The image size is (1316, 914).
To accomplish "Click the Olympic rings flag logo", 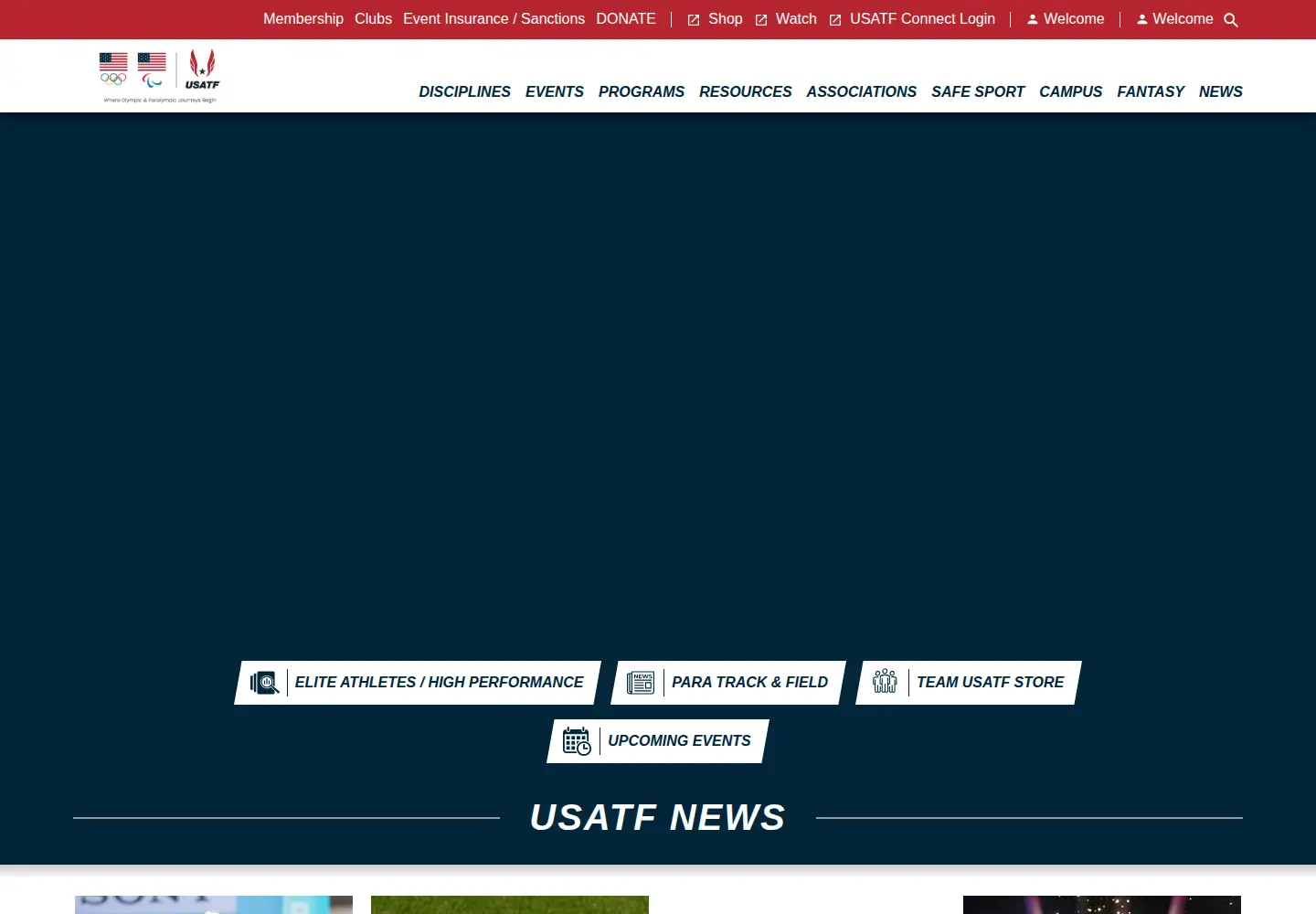I will tap(113, 69).
